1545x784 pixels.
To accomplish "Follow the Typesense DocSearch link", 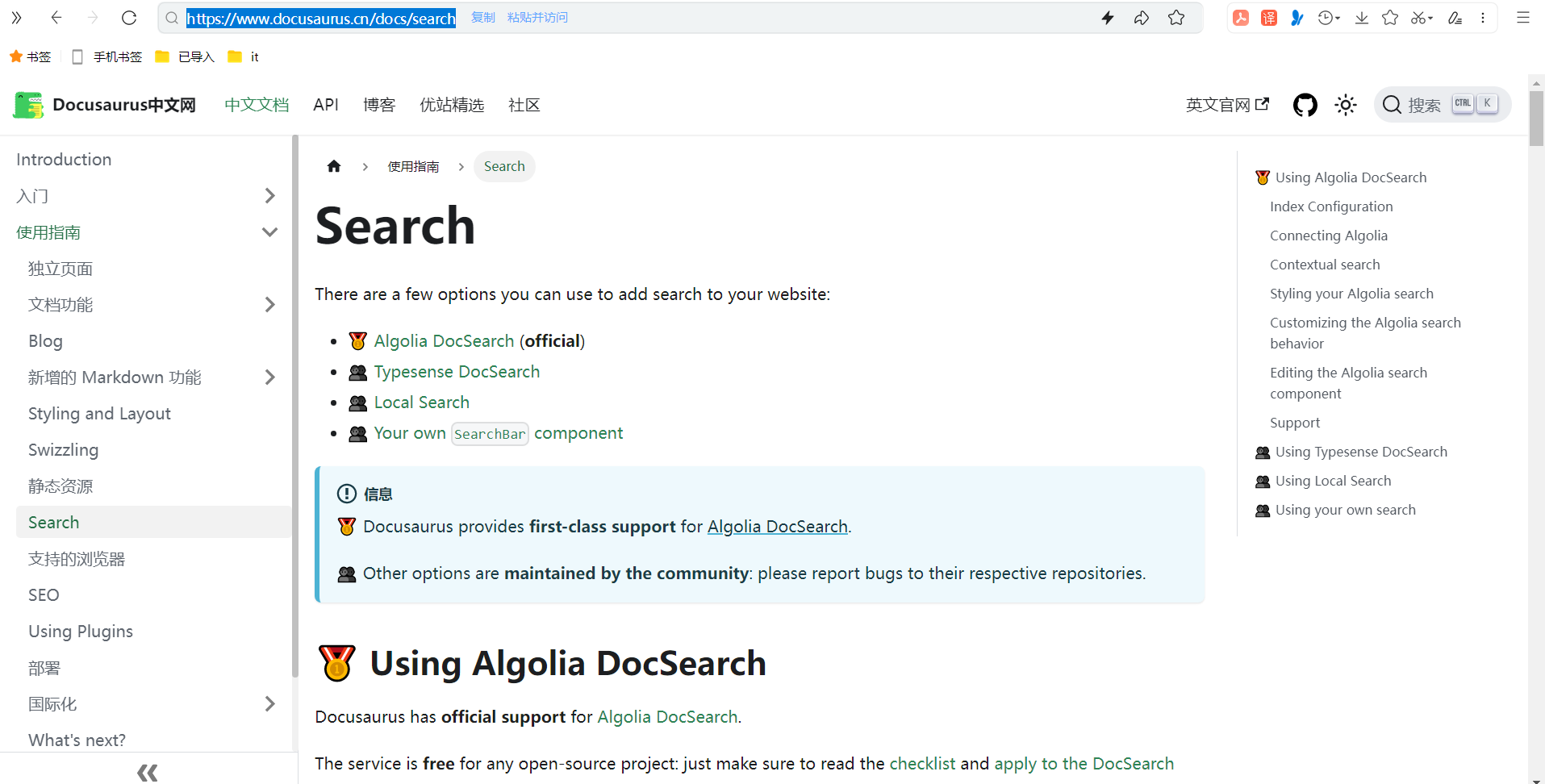I will [457, 372].
